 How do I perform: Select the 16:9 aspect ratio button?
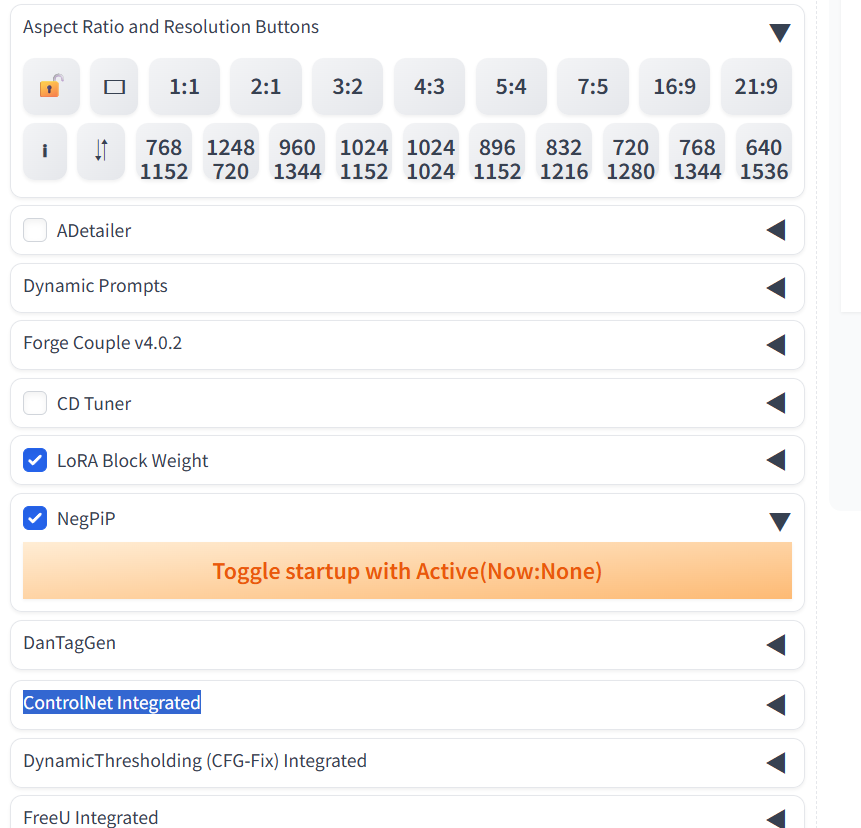point(675,87)
